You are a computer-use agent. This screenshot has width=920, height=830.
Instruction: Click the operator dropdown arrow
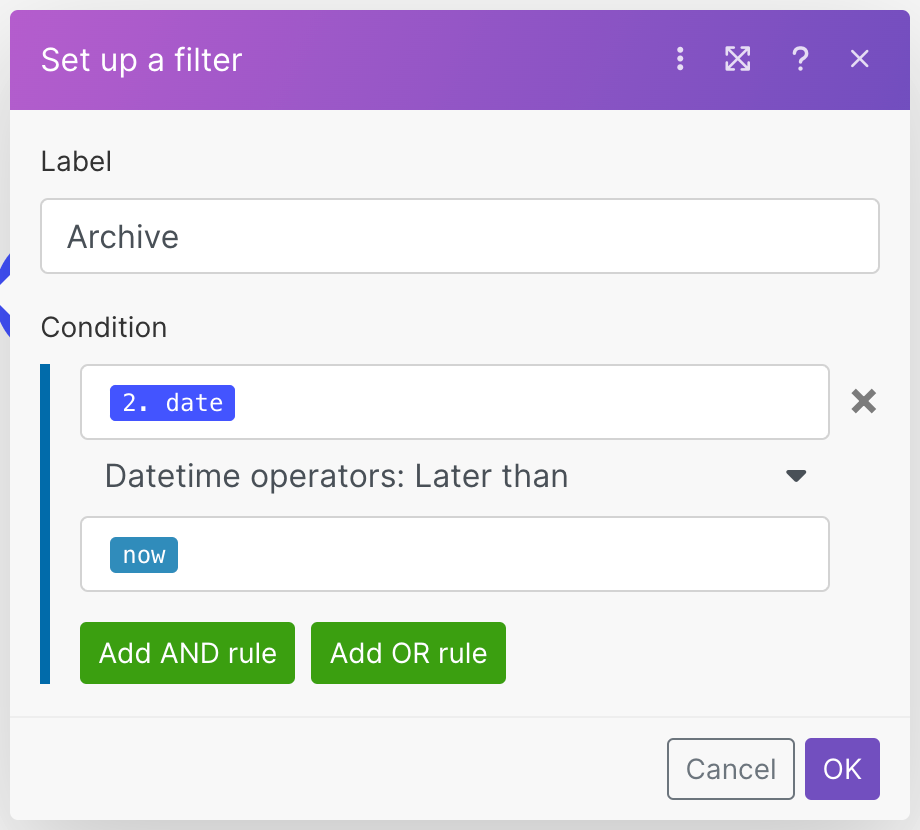[796, 476]
